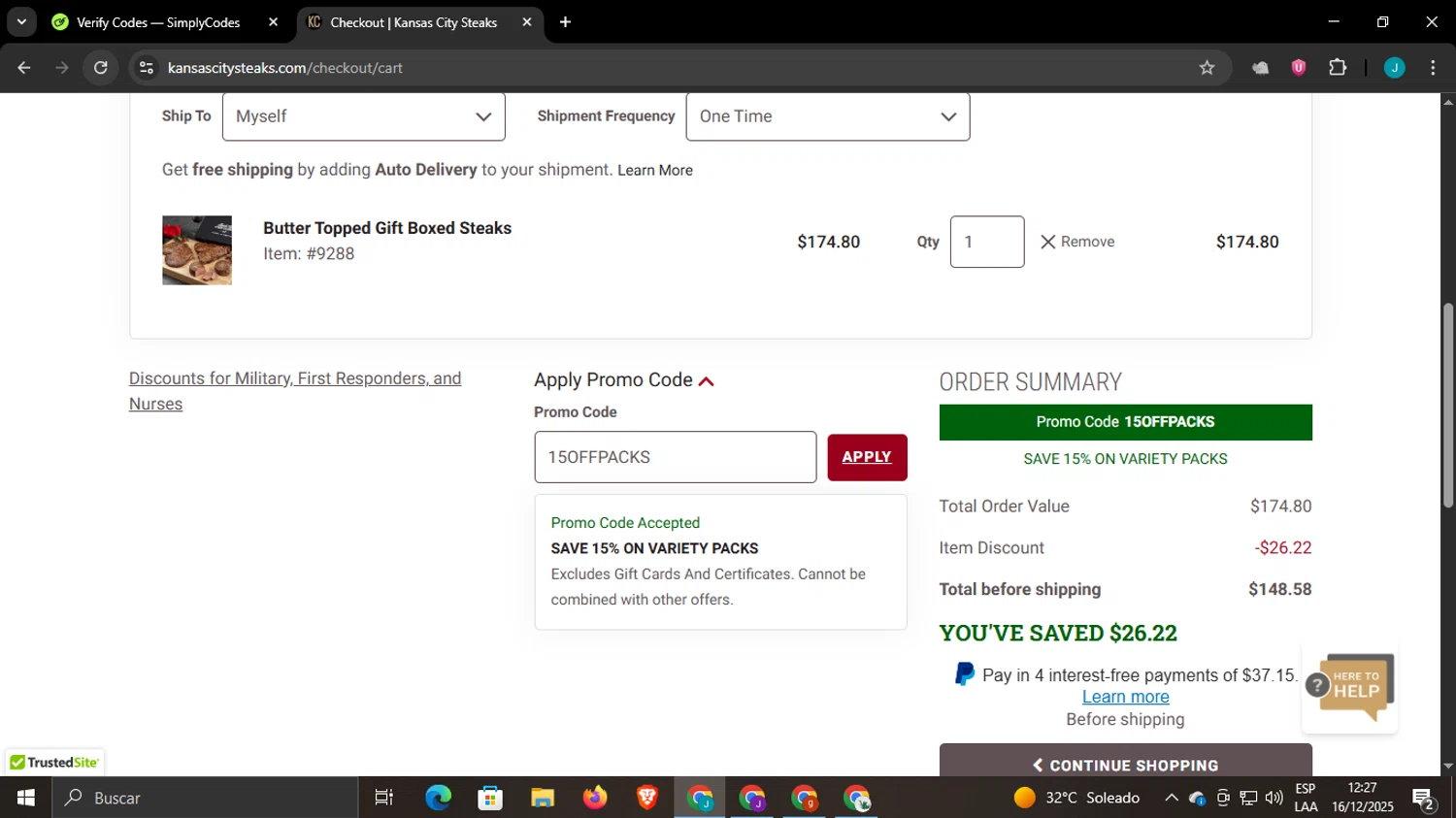Launch Microsoft Edge from taskbar

click(438, 798)
